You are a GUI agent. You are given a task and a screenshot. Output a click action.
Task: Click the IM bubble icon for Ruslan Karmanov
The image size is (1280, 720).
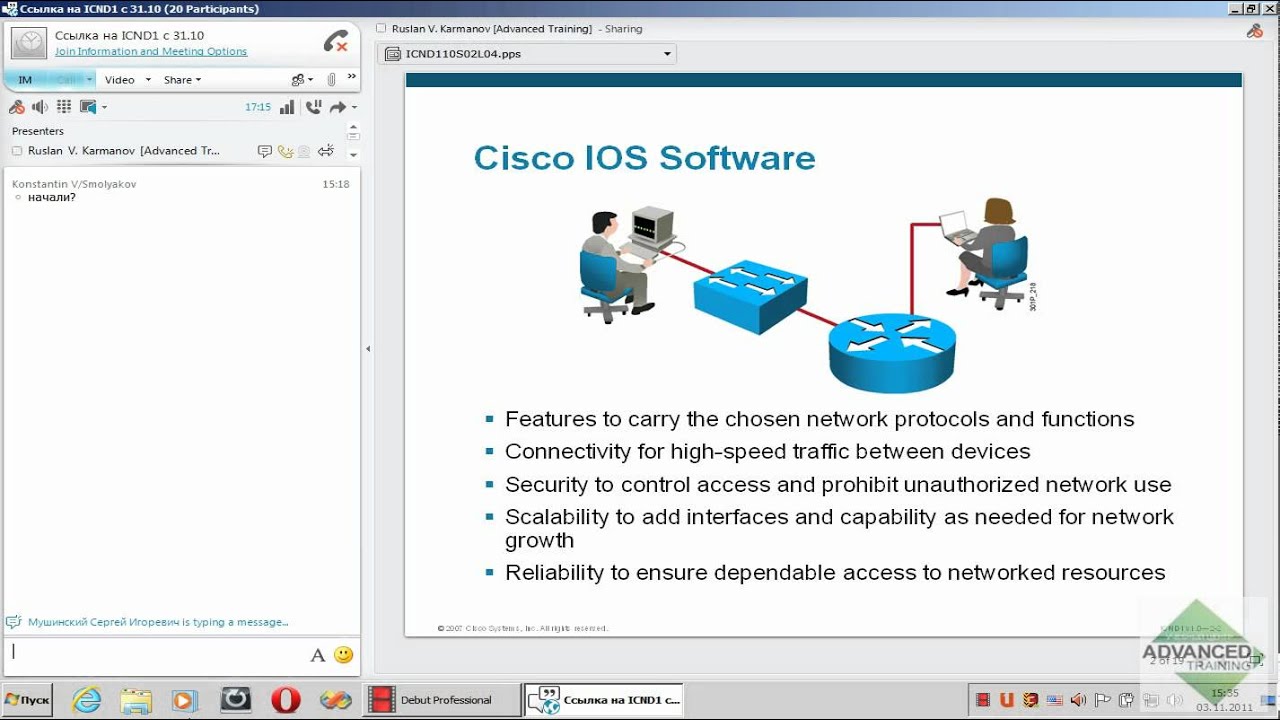coord(265,151)
